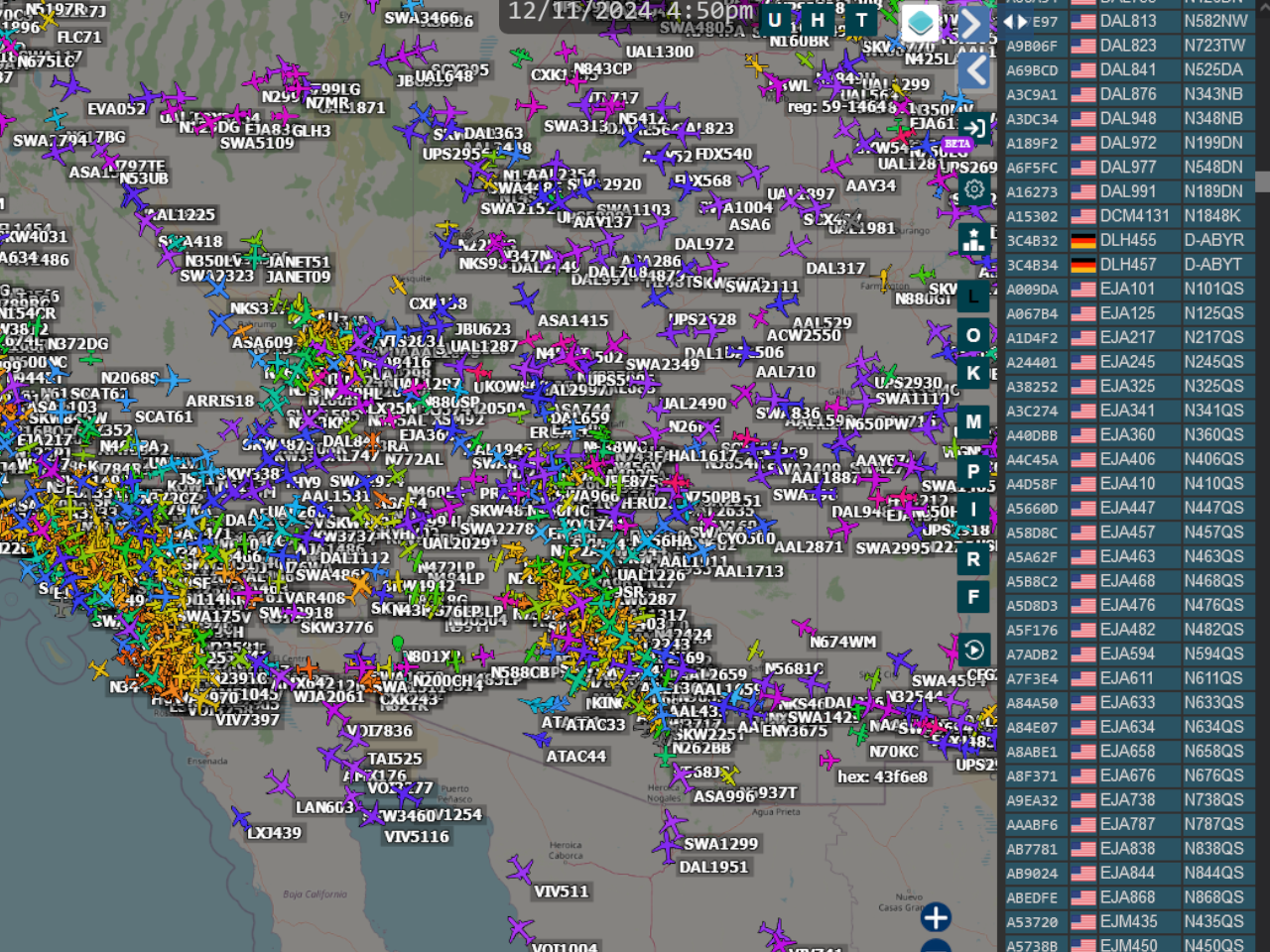Start the history replay icon
The height and width of the screenshot is (952, 1270).
click(974, 650)
